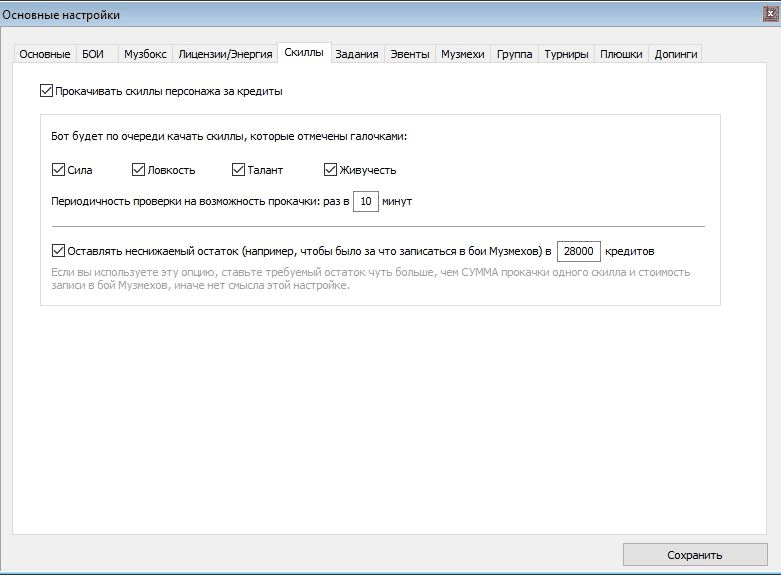Click the Основные настройки window title
This screenshot has height=575, width=781.
click(61, 15)
